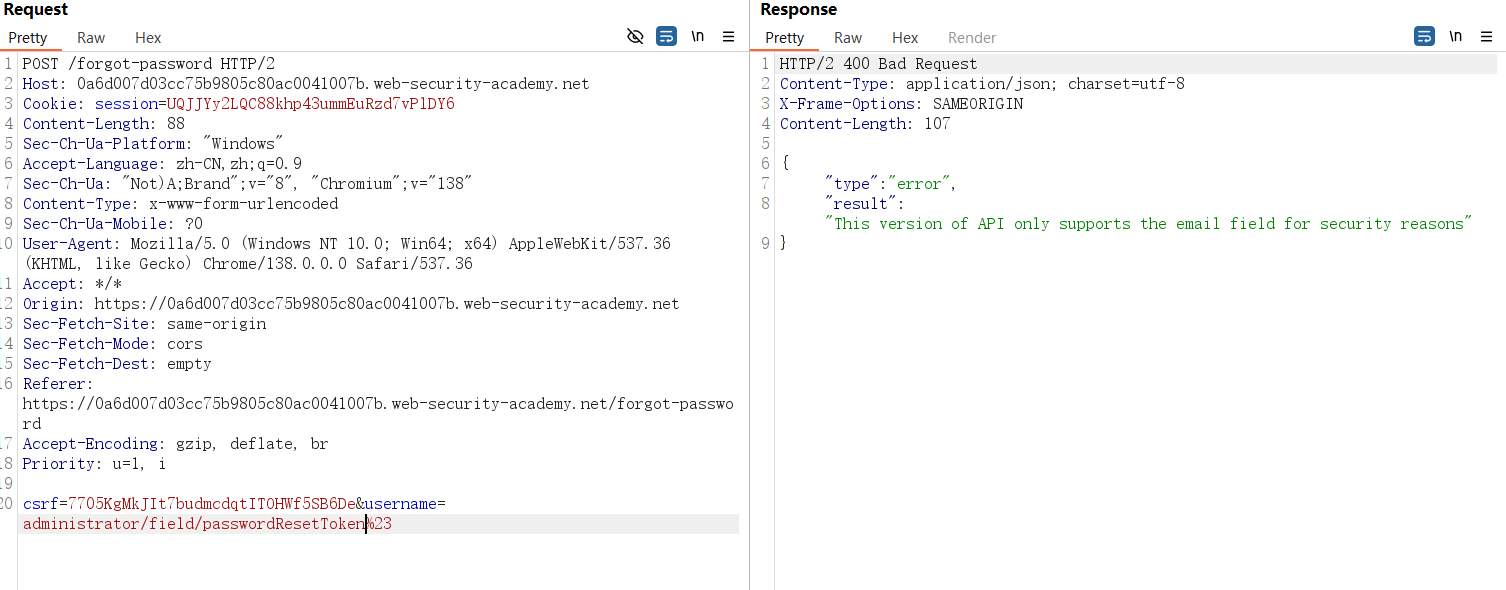Click the Host header value in request
This screenshot has height=590, width=1506.
tap(333, 84)
